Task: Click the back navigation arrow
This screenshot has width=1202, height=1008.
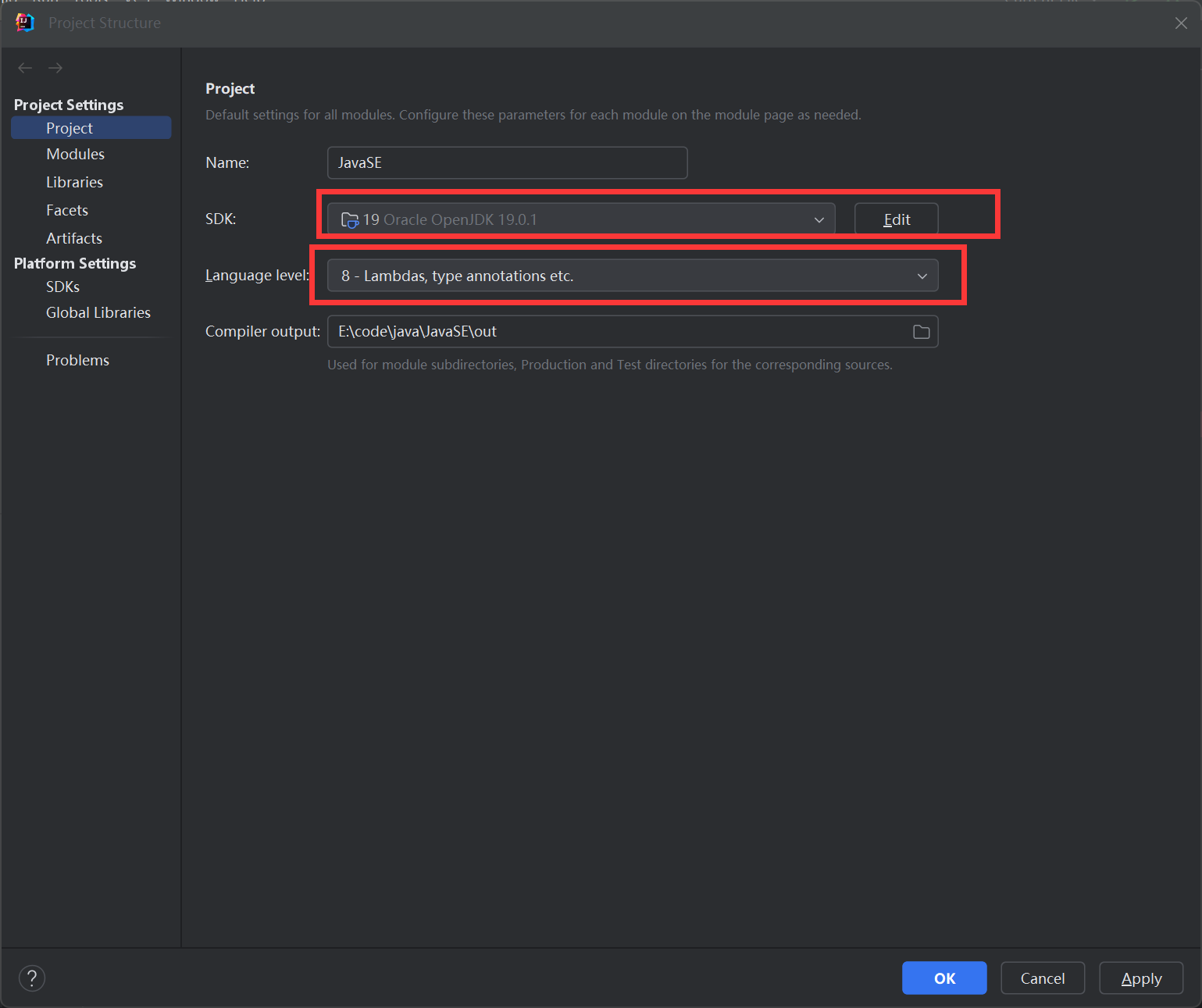Action: [x=25, y=68]
